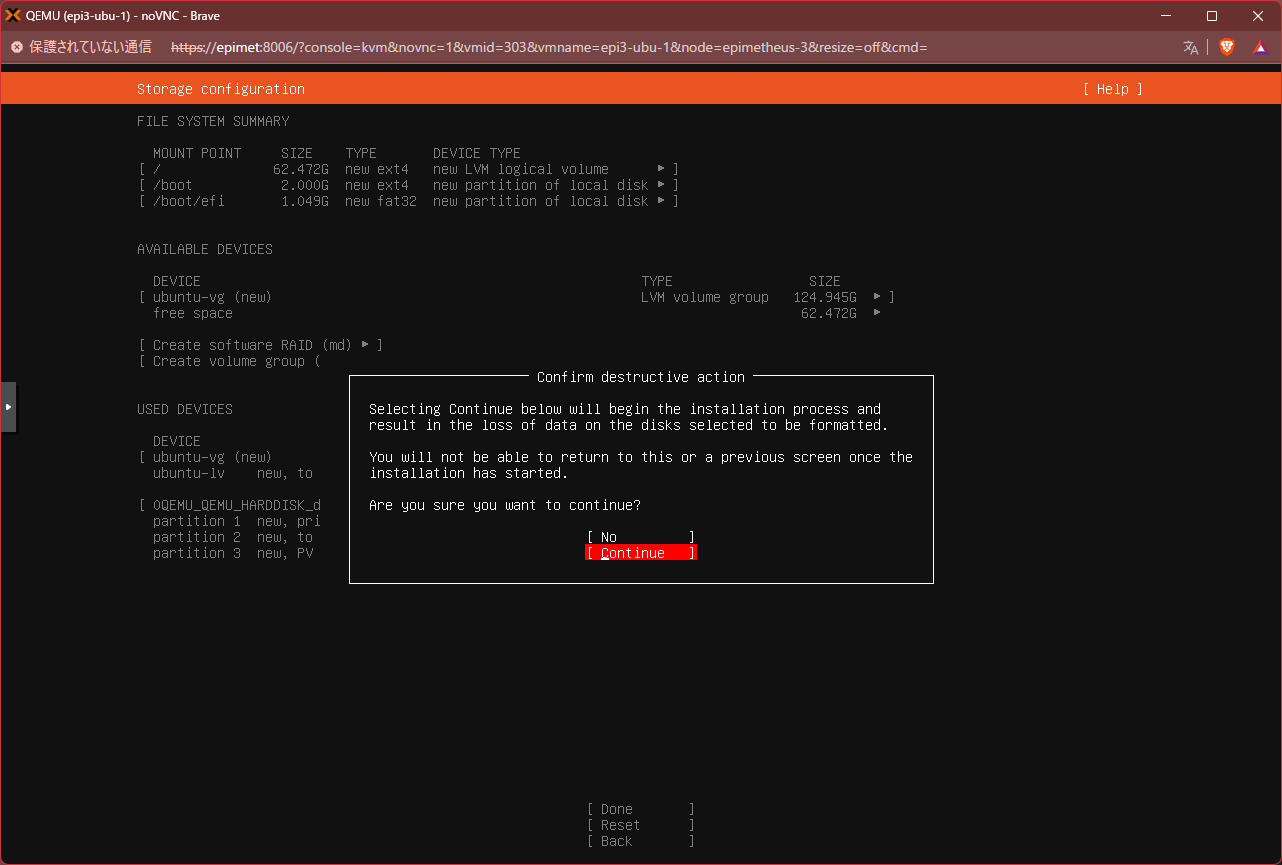Click the USED DEVICES heading
The width and height of the screenshot is (1282, 865).
[x=185, y=409]
